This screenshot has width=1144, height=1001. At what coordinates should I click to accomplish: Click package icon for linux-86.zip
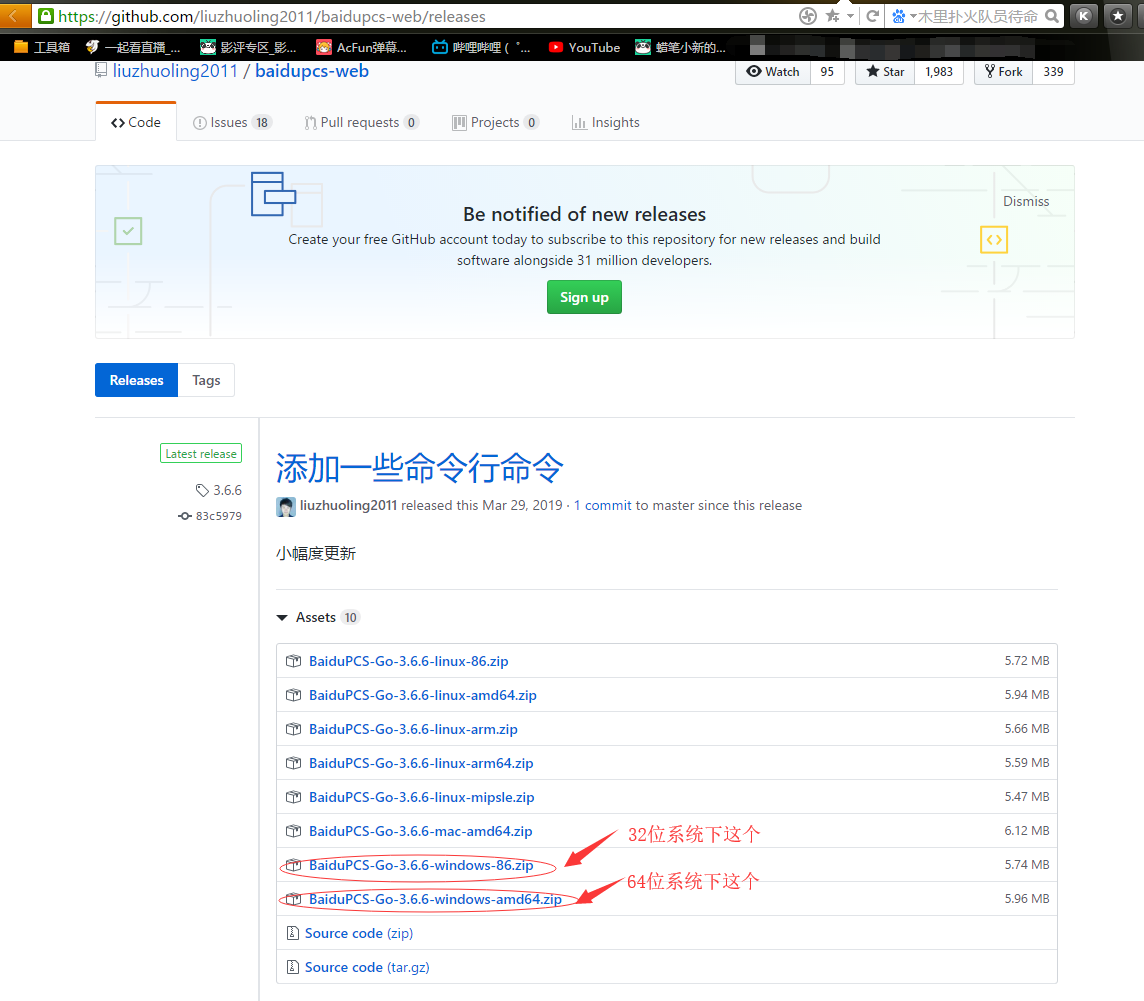tap(293, 661)
